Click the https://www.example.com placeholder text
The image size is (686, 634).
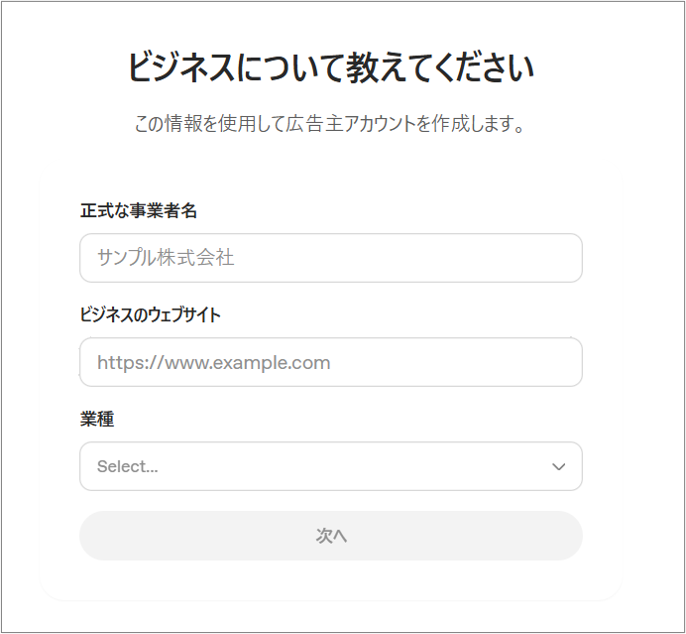tap(214, 363)
